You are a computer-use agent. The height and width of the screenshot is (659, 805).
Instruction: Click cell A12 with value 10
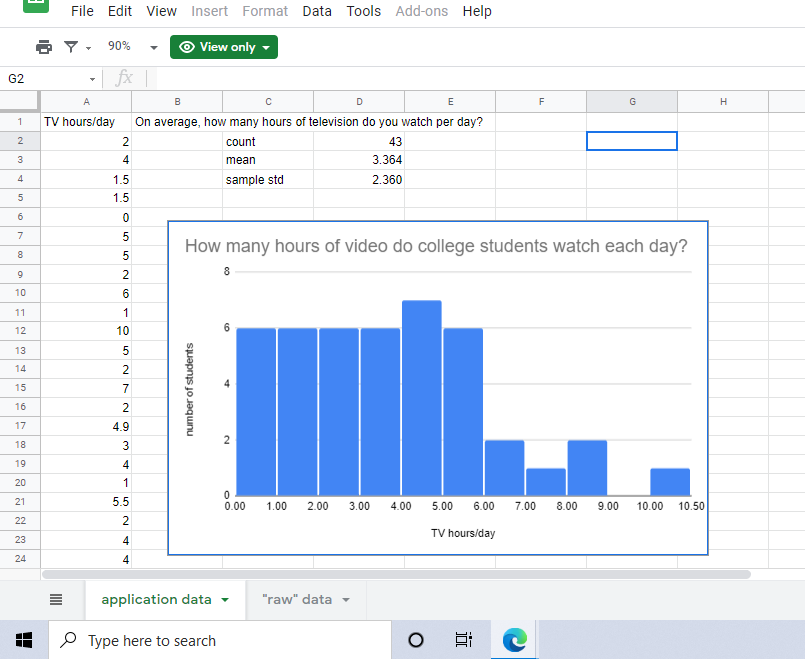pyautogui.click(x=86, y=331)
